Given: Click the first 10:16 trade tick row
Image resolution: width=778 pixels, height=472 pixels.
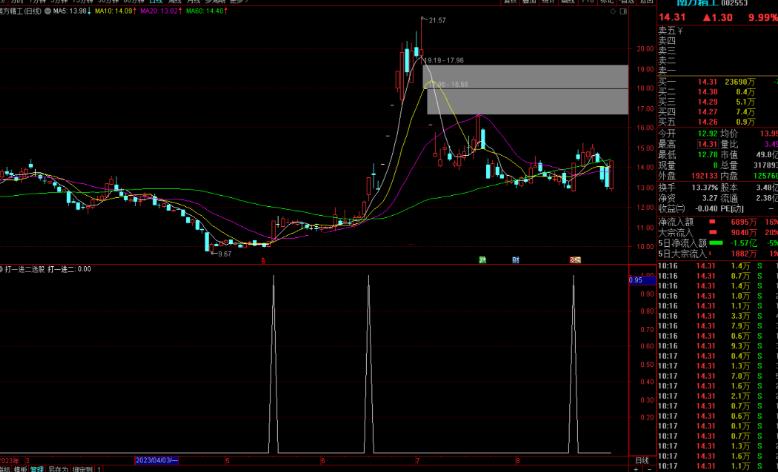Looking at the screenshot, I should point(718,266).
